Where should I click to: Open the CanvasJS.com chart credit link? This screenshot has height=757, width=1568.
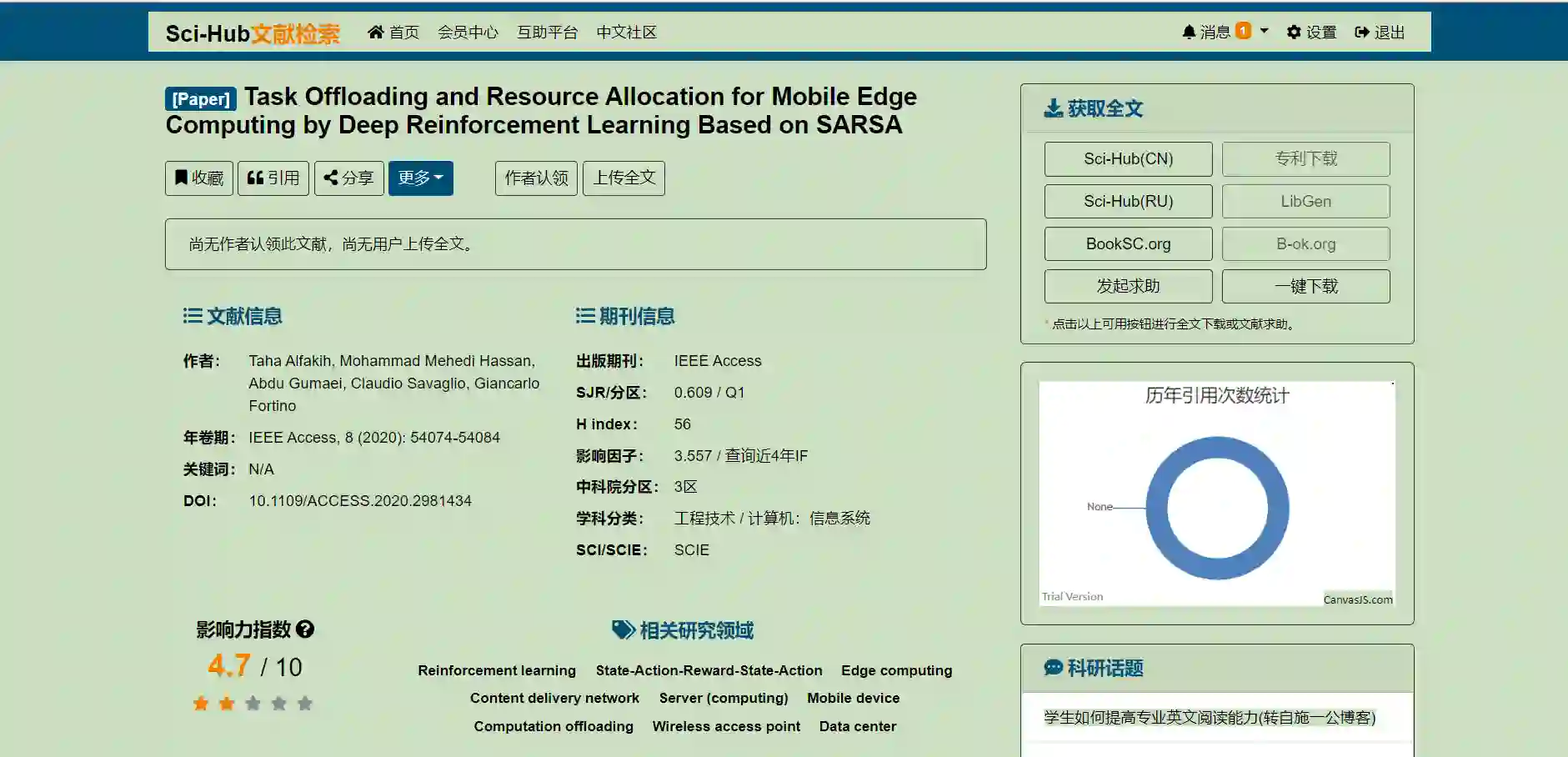[1358, 599]
